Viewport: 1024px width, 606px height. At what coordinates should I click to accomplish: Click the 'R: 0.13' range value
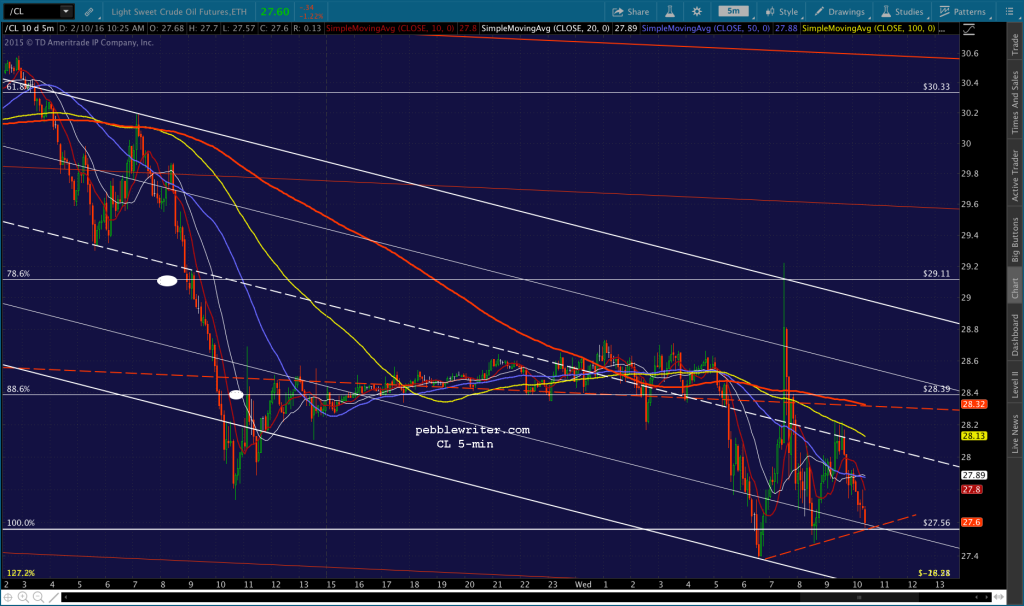[307, 29]
